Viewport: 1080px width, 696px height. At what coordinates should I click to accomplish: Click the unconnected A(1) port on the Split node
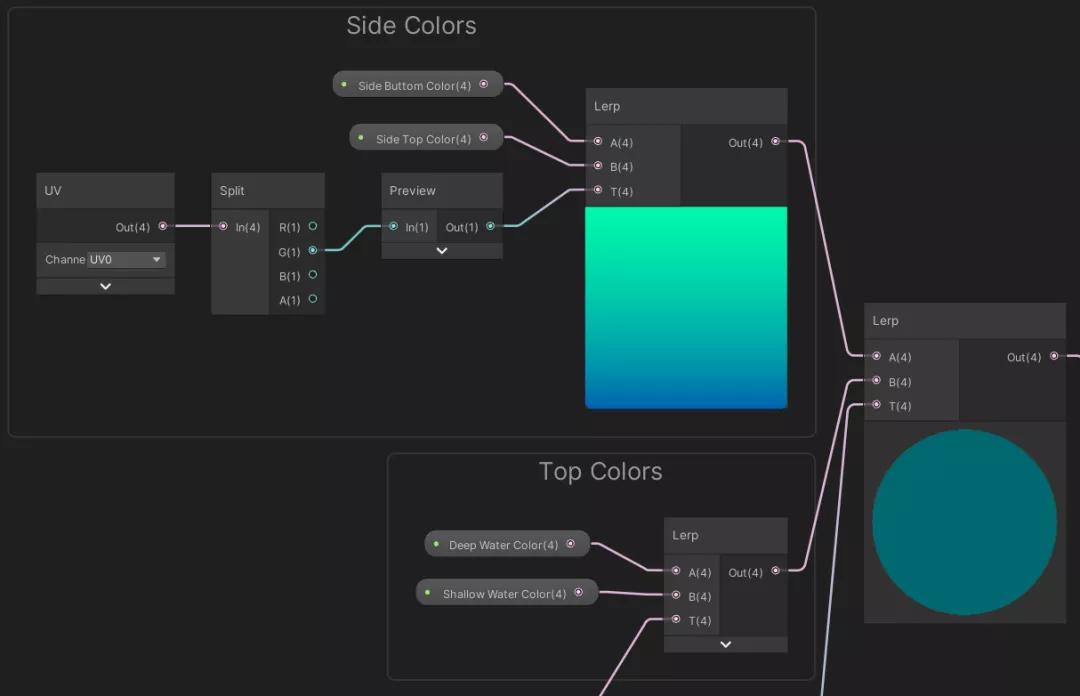313,301
